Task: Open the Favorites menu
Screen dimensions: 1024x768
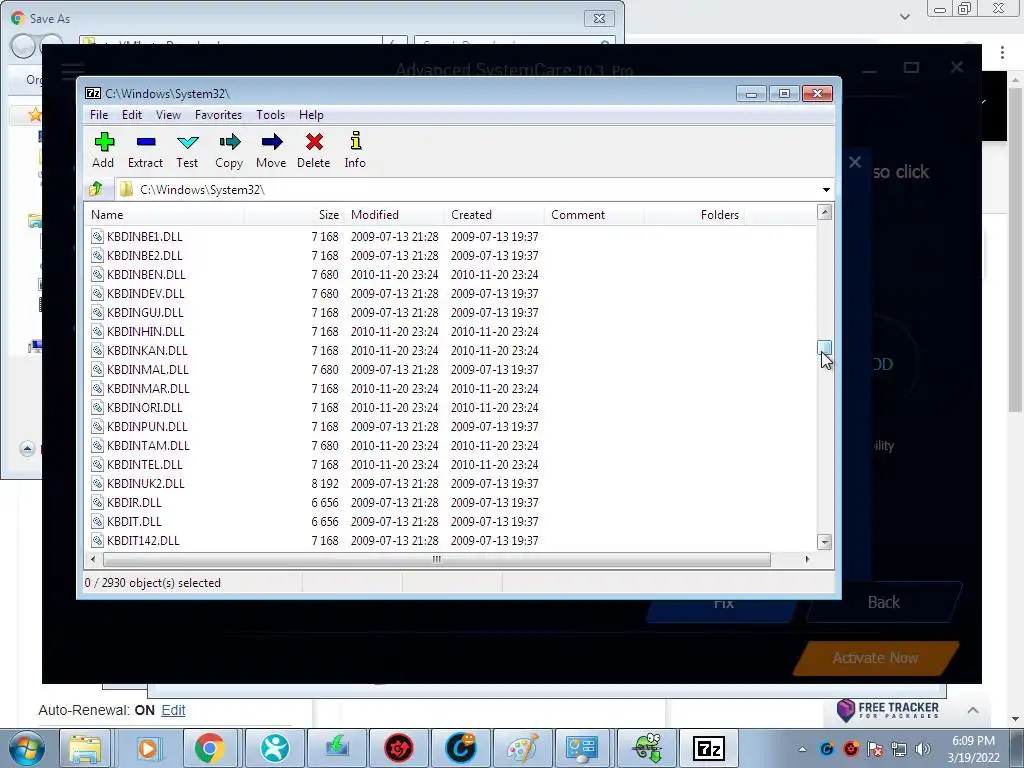Action: coord(218,115)
